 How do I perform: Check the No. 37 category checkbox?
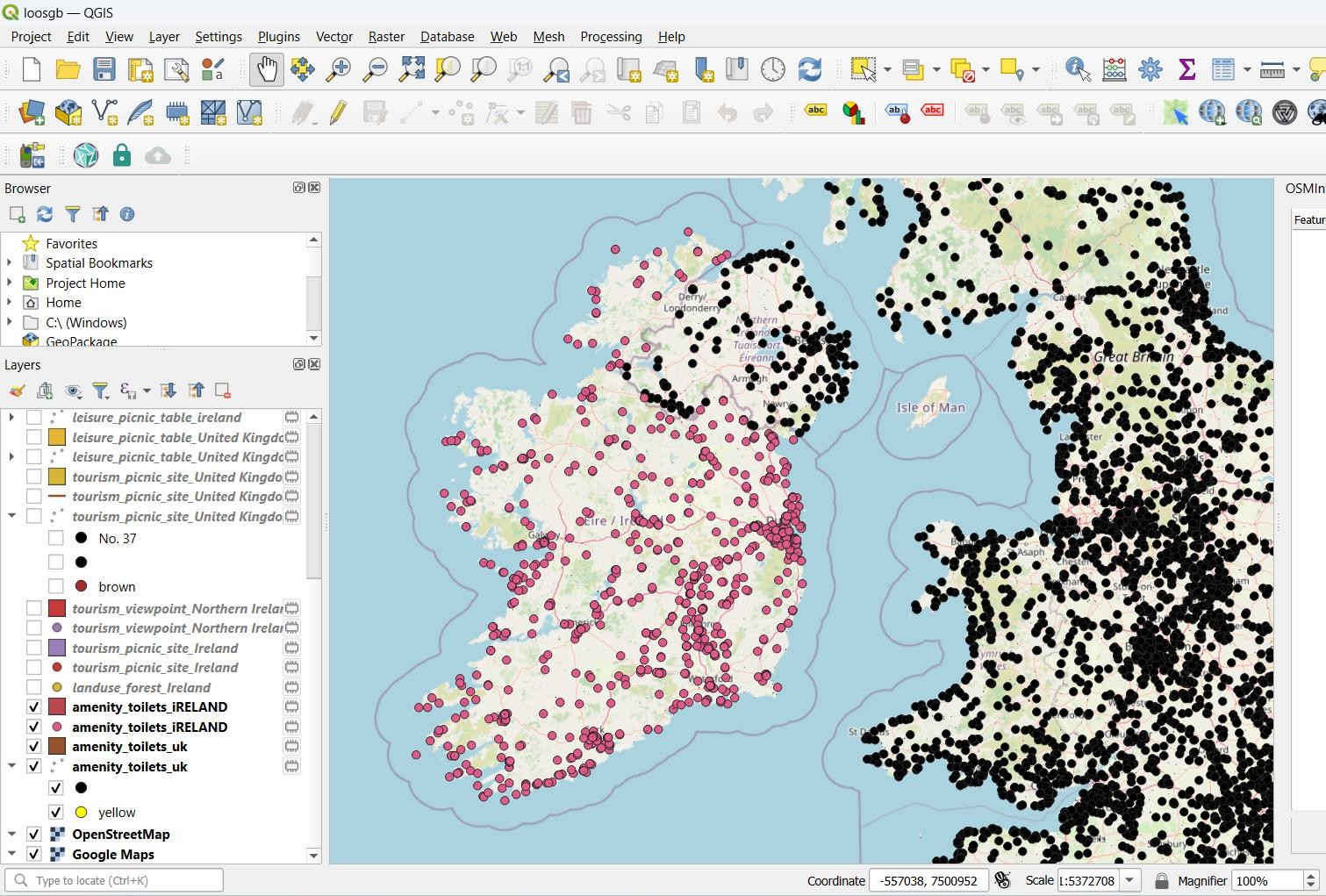[x=56, y=538]
